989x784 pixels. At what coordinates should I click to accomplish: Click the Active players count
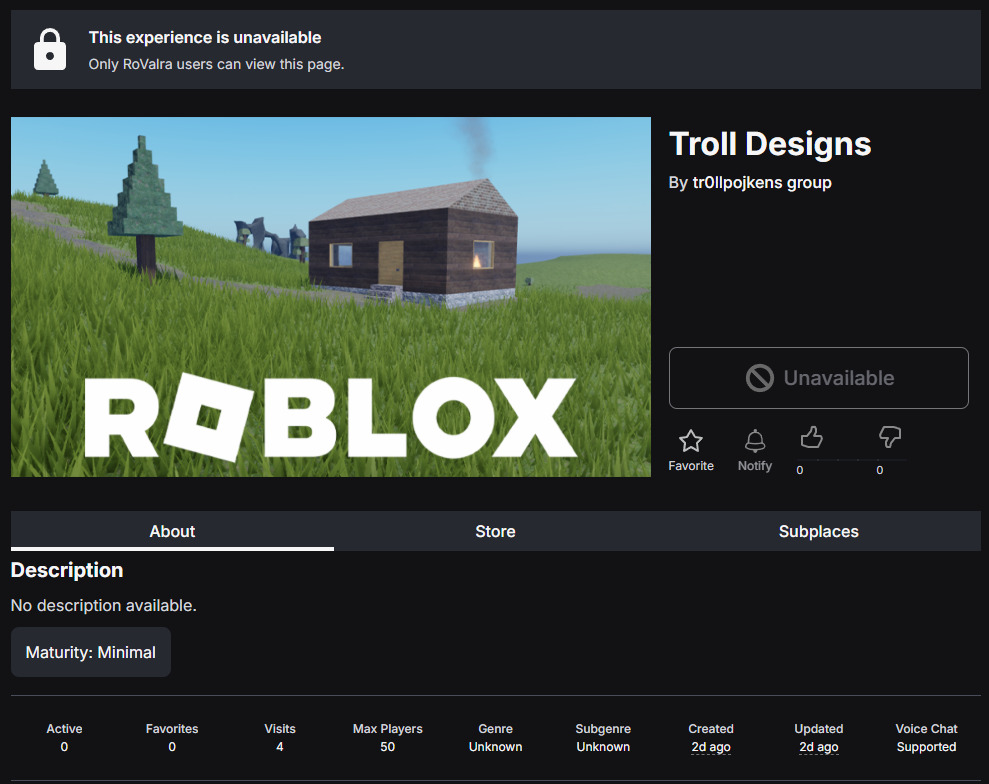click(64, 747)
